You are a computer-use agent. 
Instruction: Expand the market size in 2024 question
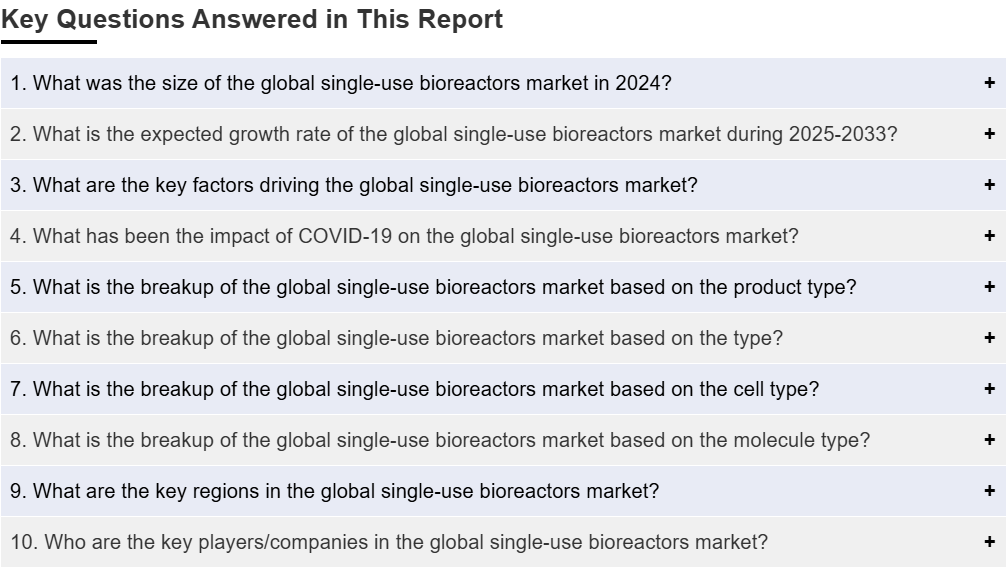503,83
